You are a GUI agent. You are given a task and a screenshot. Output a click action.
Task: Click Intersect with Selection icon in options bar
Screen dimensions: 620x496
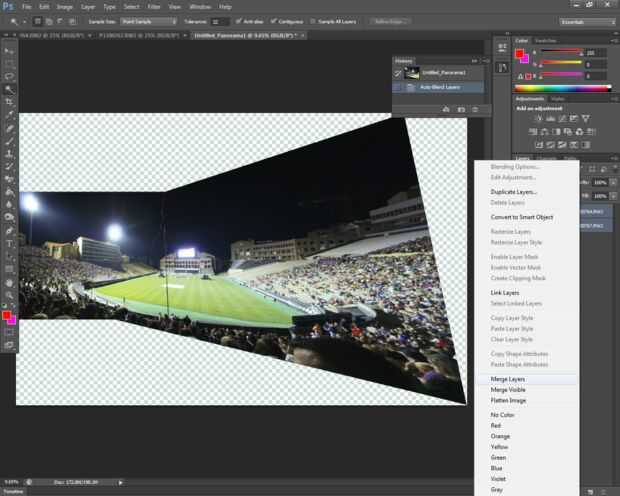click(72, 21)
